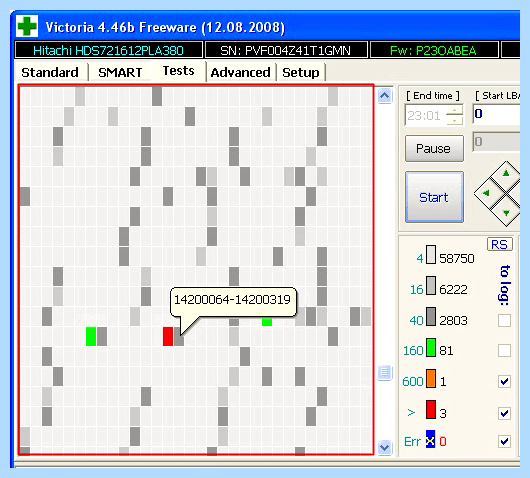The image size is (530, 478).
Task: Switch to the SMART tab
Action: click(120, 72)
